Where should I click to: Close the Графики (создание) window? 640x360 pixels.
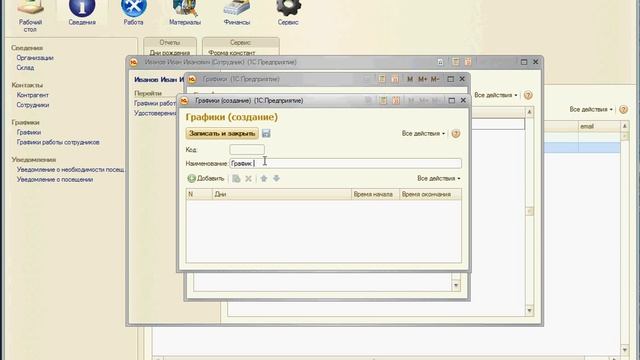(463, 100)
